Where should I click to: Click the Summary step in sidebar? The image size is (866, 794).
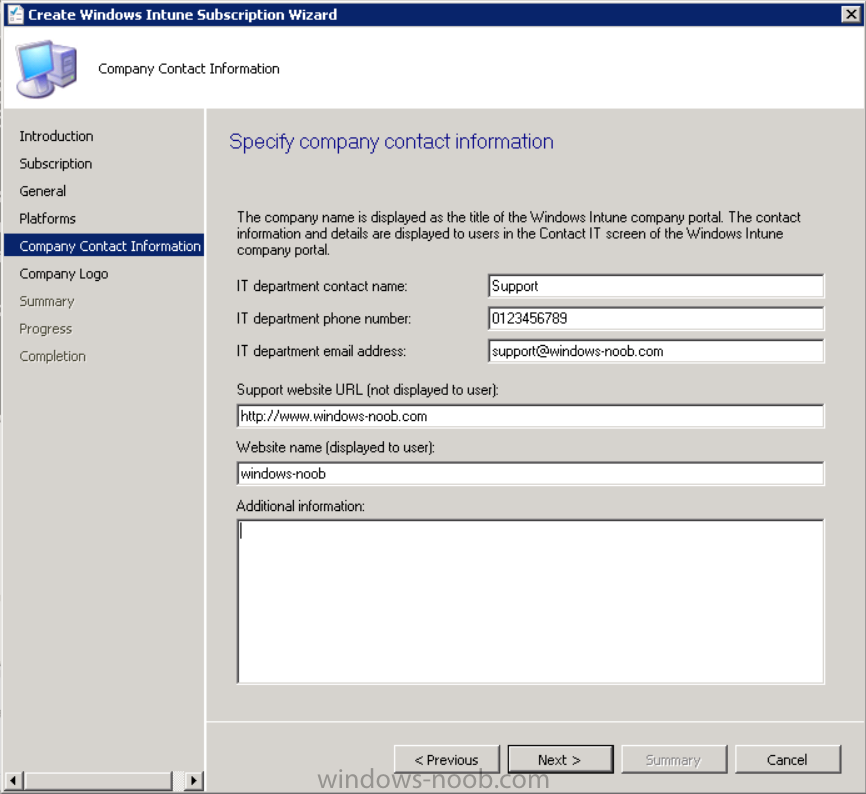pos(47,301)
